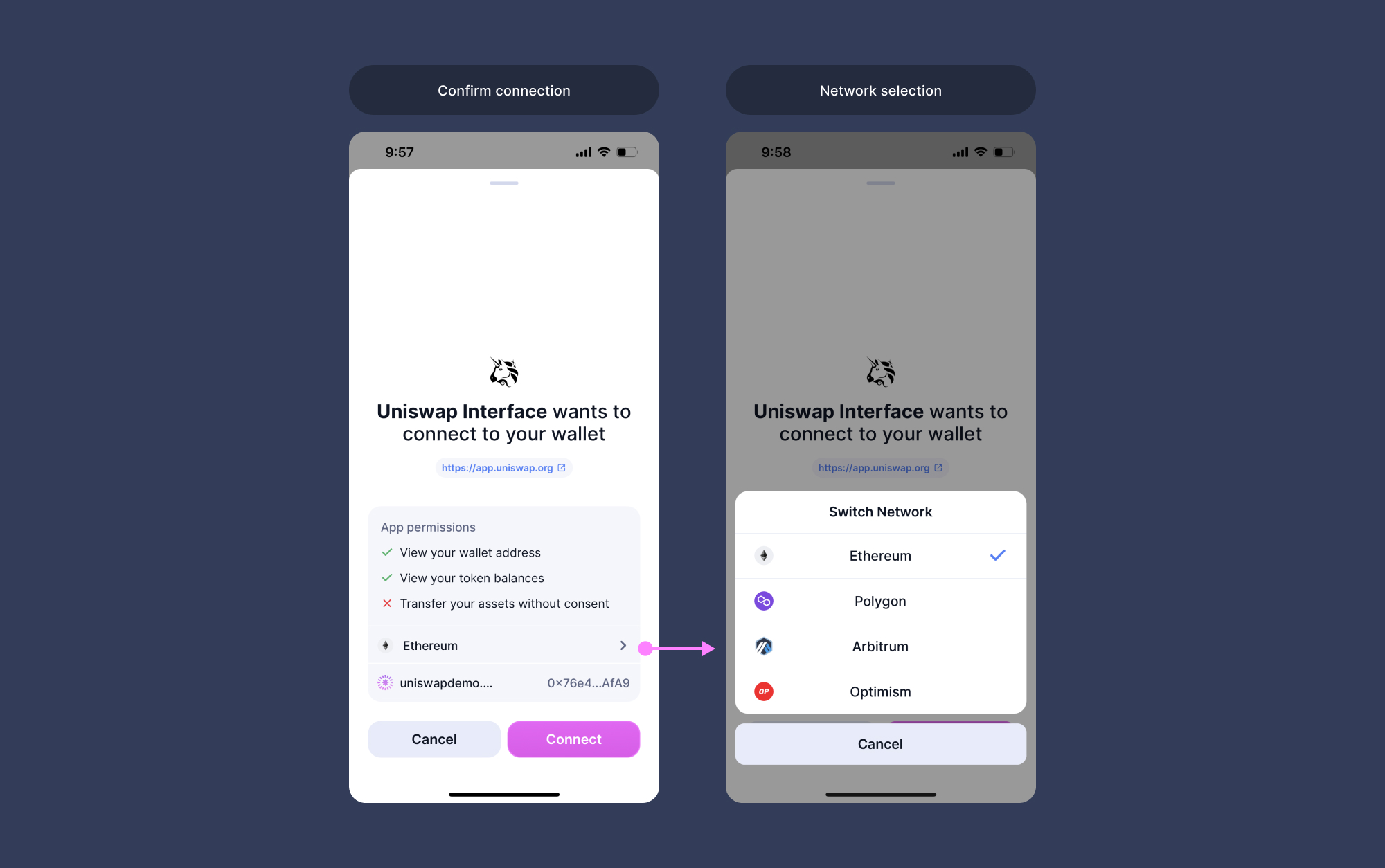The image size is (1385, 868).
Task: Toggle Transfer assets without consent permission
Action: click(x=386, y=603)
